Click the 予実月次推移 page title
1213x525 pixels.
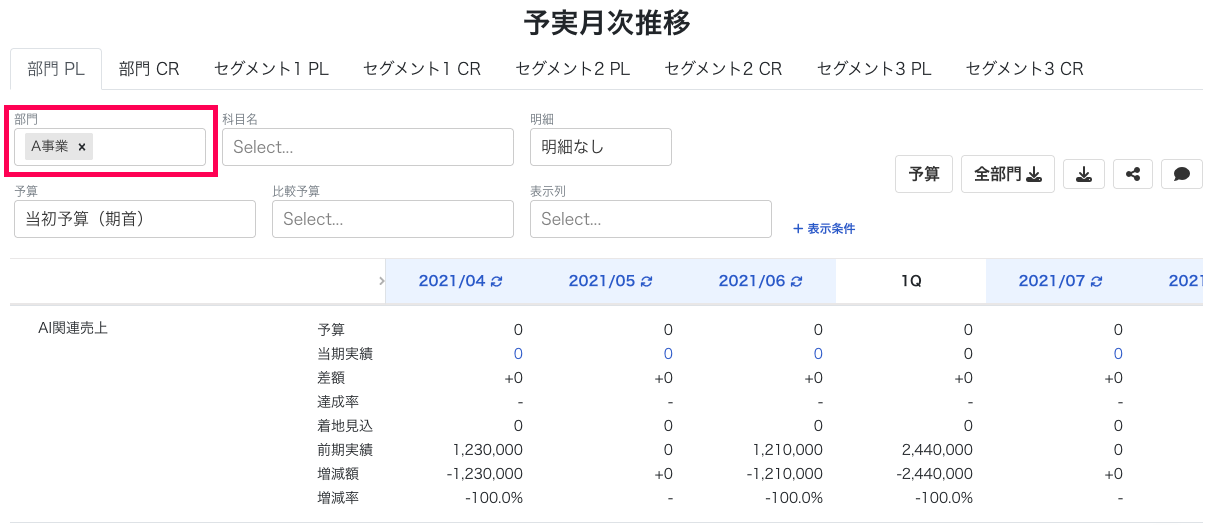(606, 22)
